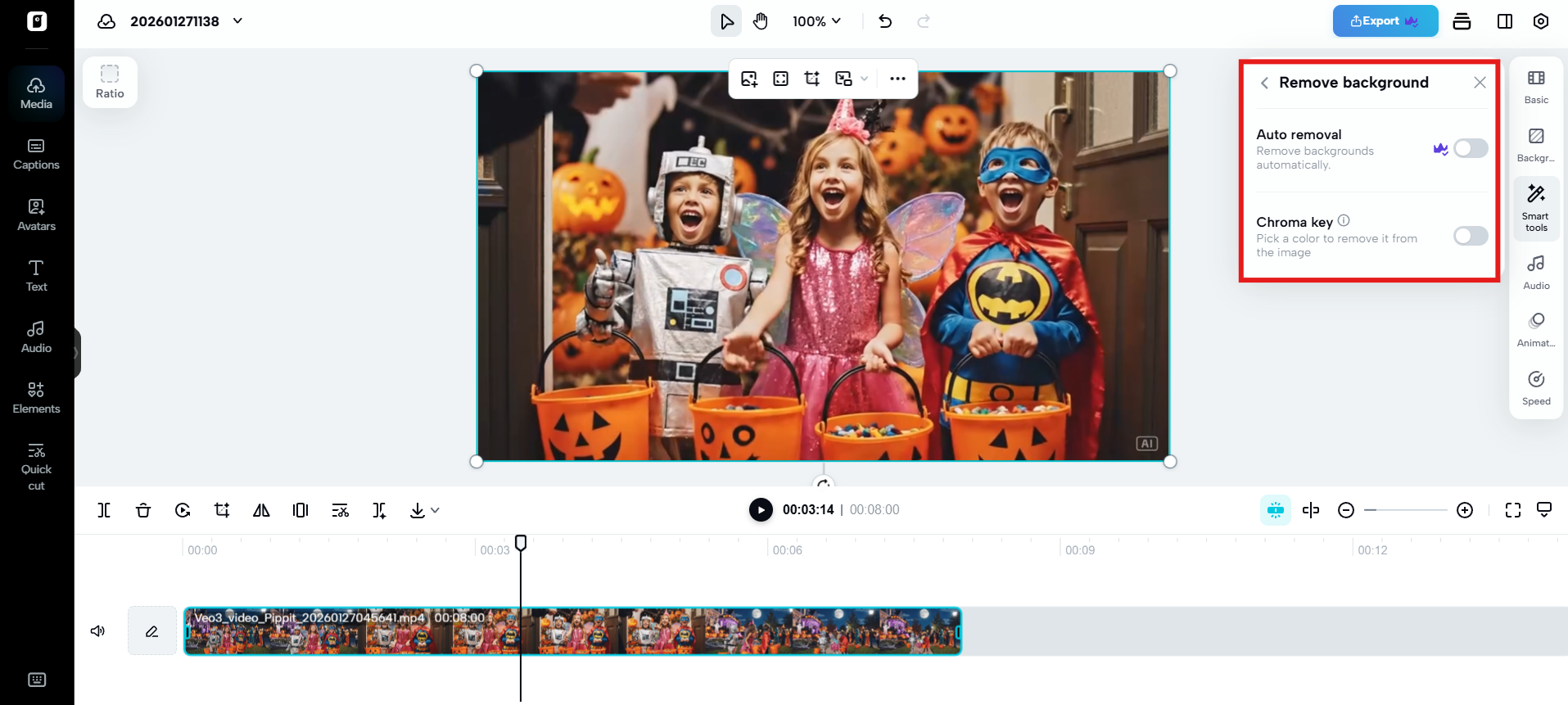Click the scissors transcript-cut icon in timeline toolbar
The image size is (1568, 705).
[340, 510]
